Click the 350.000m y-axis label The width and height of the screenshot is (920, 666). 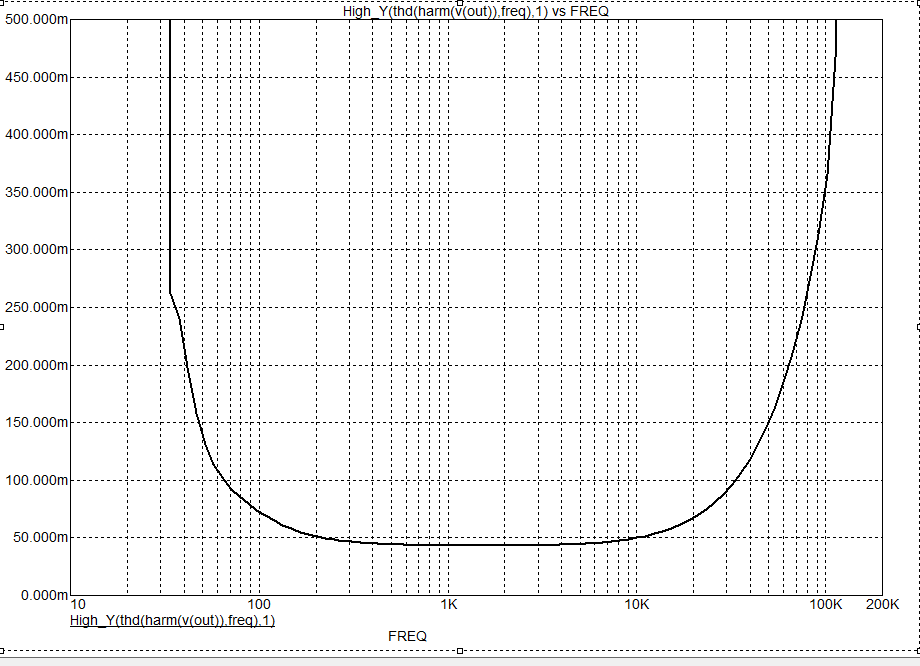pyautogui.click(x=36, y=192)
